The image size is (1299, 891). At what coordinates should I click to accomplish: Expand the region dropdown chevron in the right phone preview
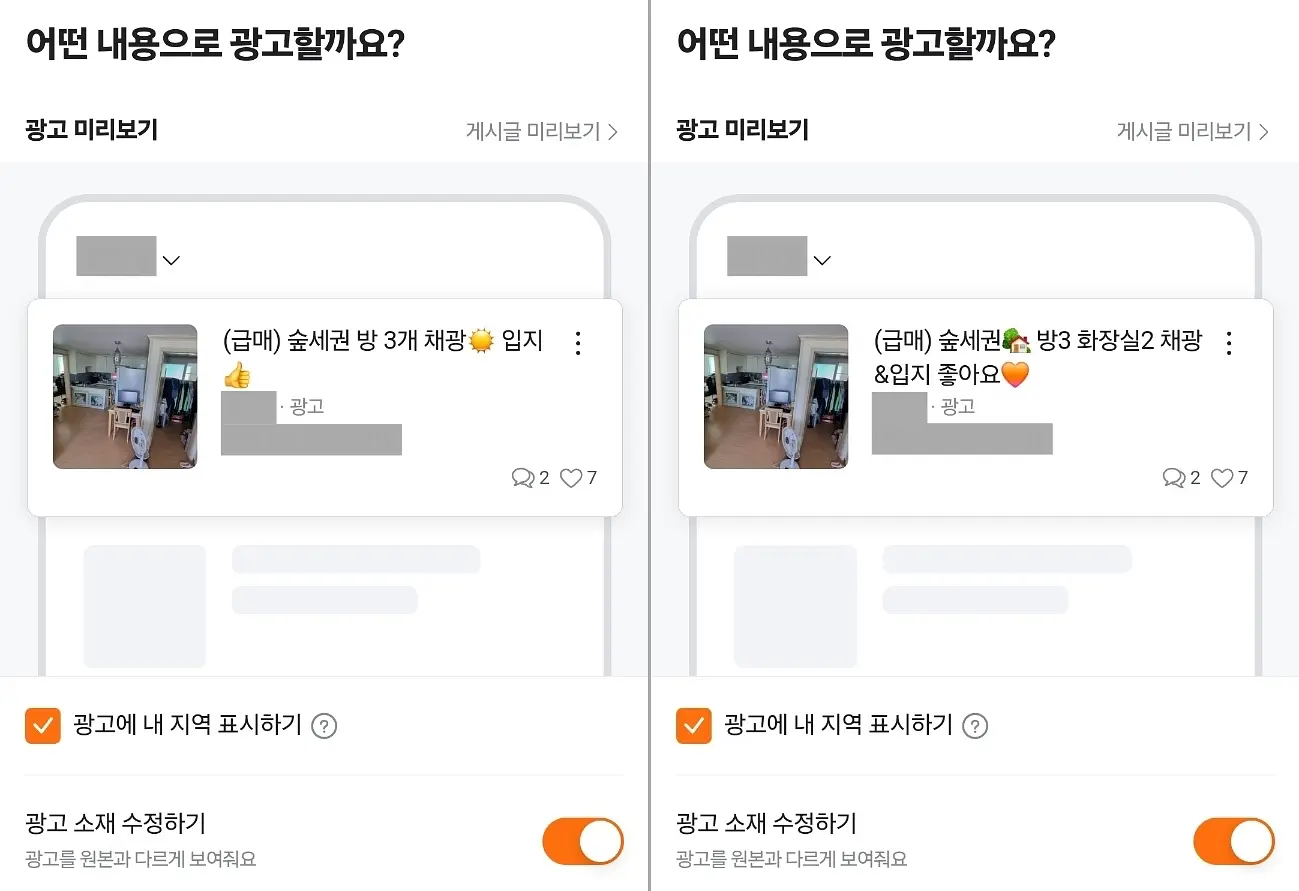click(x=822, y=260)
